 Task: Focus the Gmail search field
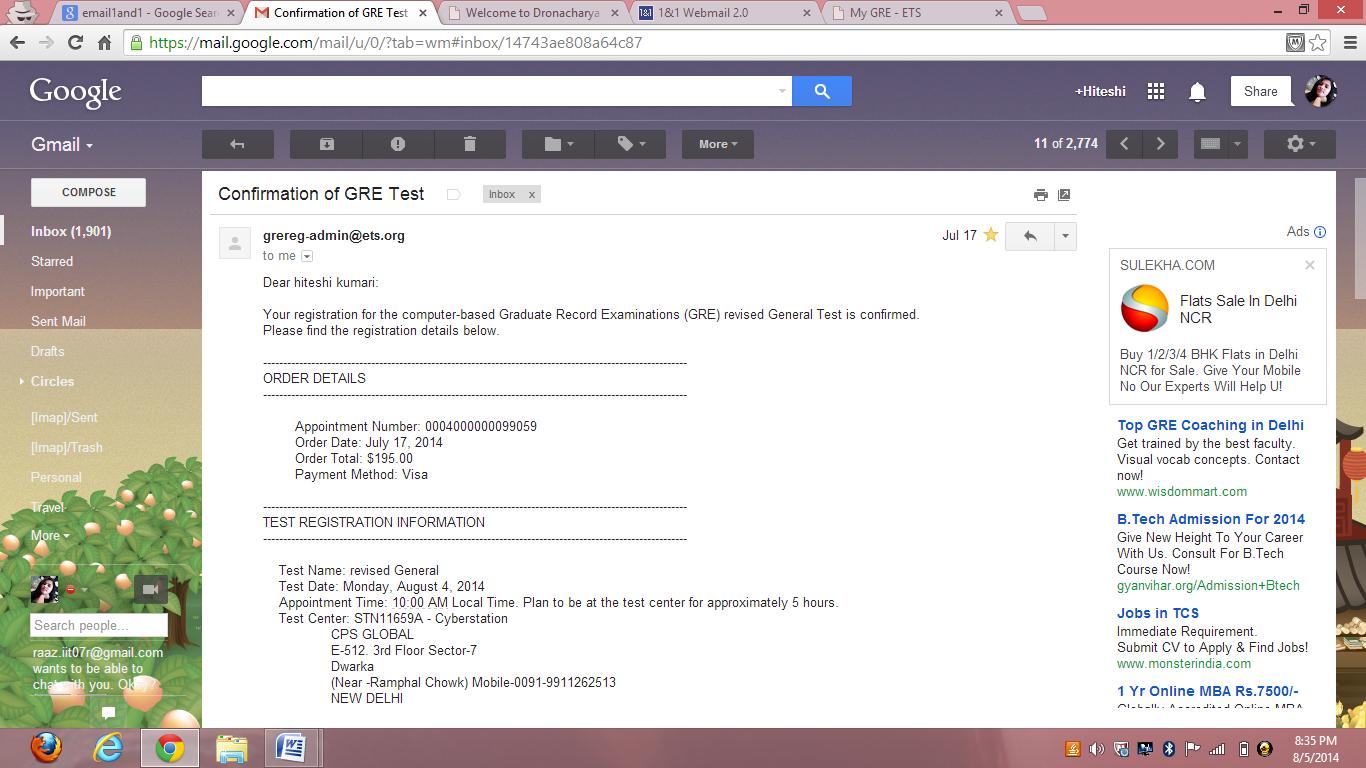pos(488,91)
